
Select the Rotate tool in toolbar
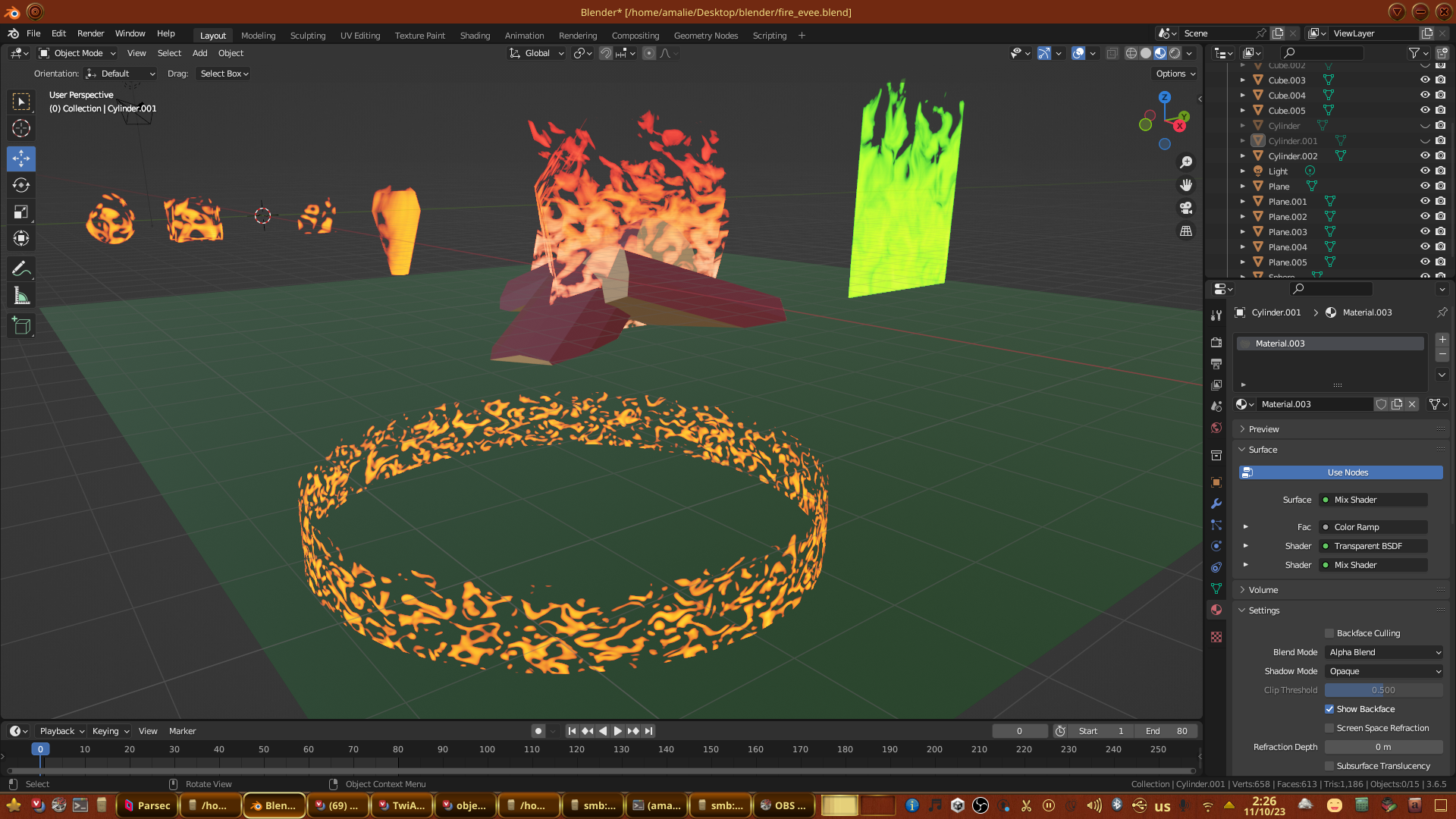coord(21,185)
